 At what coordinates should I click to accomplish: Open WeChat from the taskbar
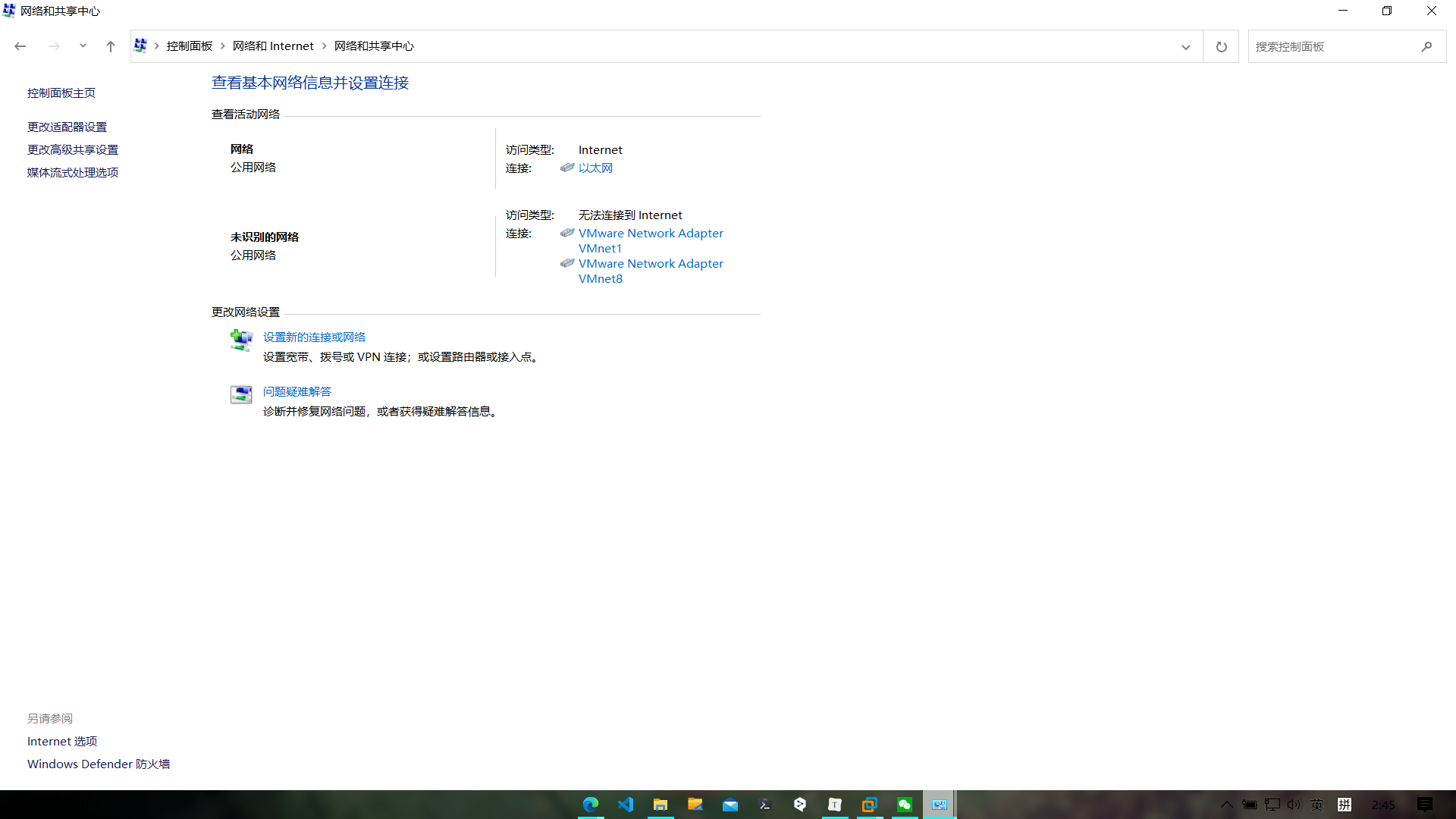pyautogui.click(x=905, y=805)
